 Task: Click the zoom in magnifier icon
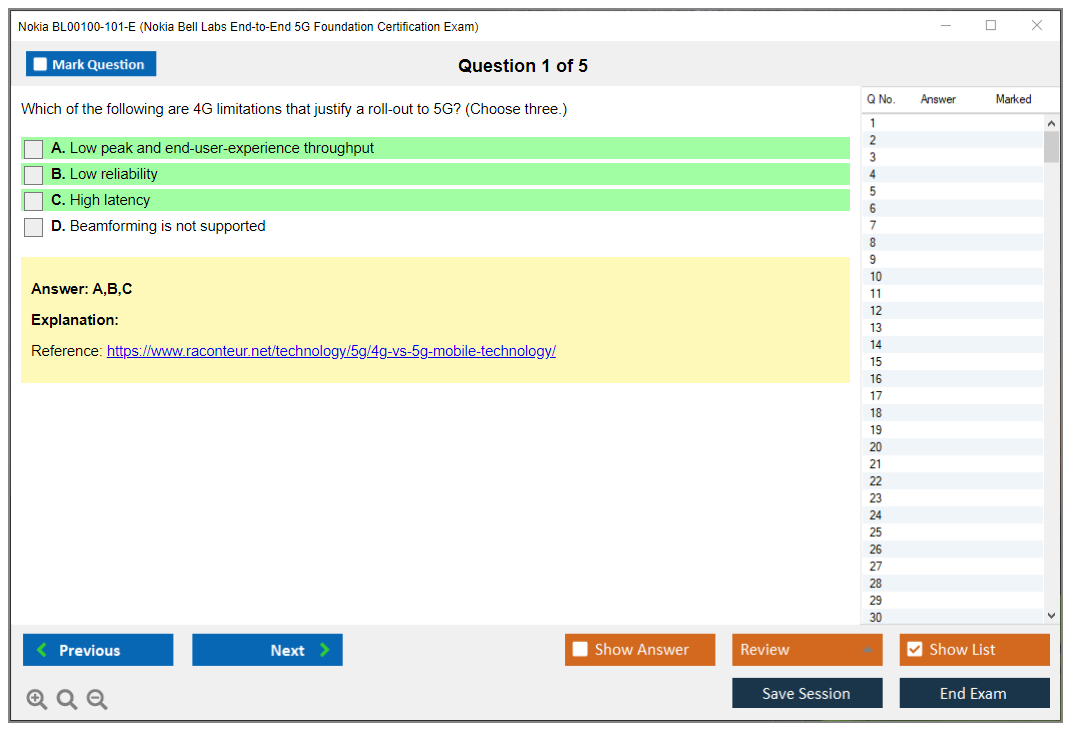(36, 700)
